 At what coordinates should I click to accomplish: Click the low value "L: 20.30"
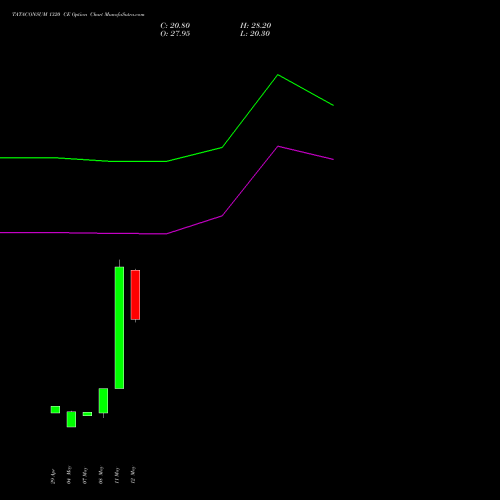pos(255,34)
